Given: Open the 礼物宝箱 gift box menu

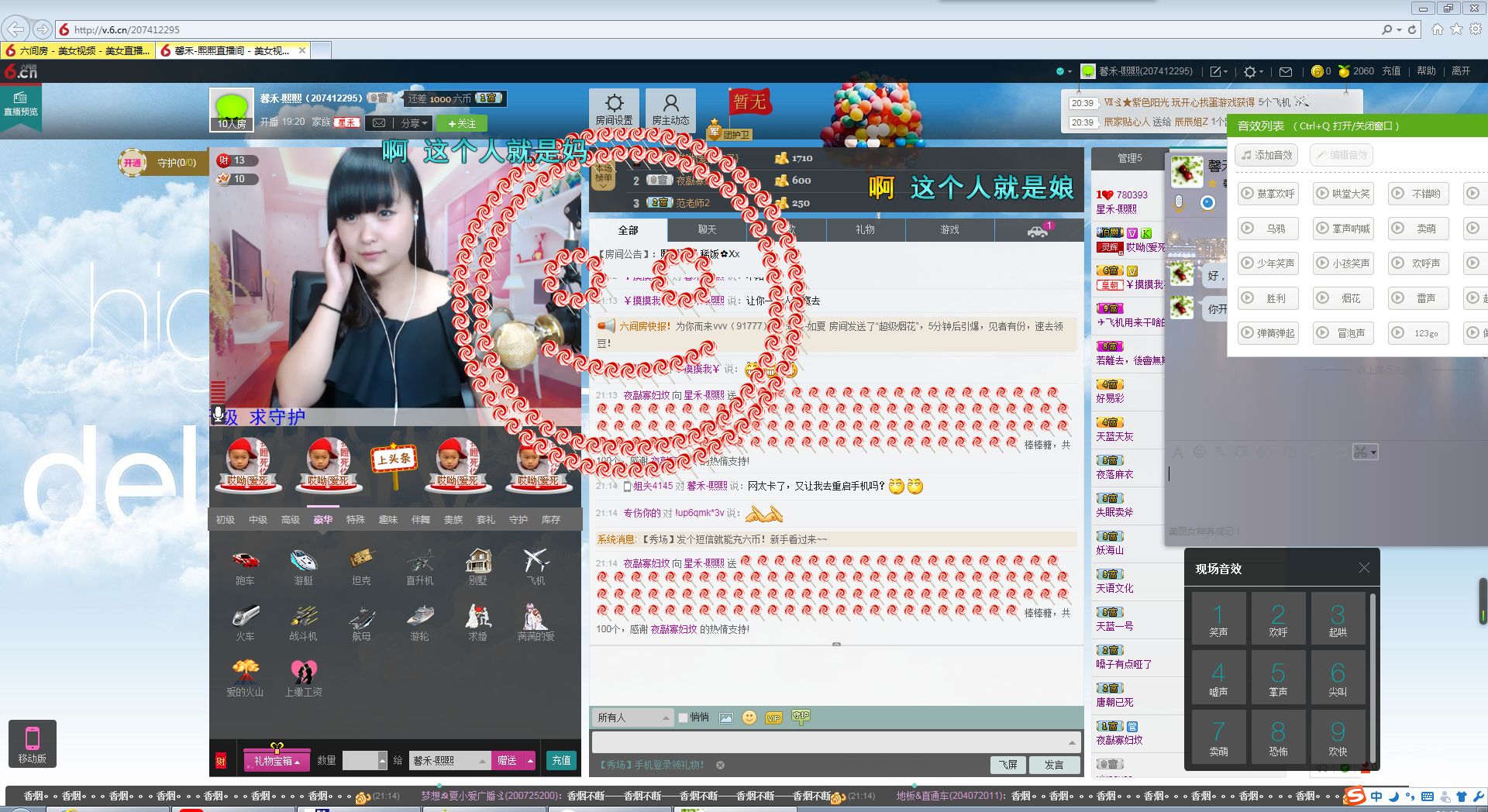Looking at the screenshot, I should pyautogui.click(x=277, y=761).
